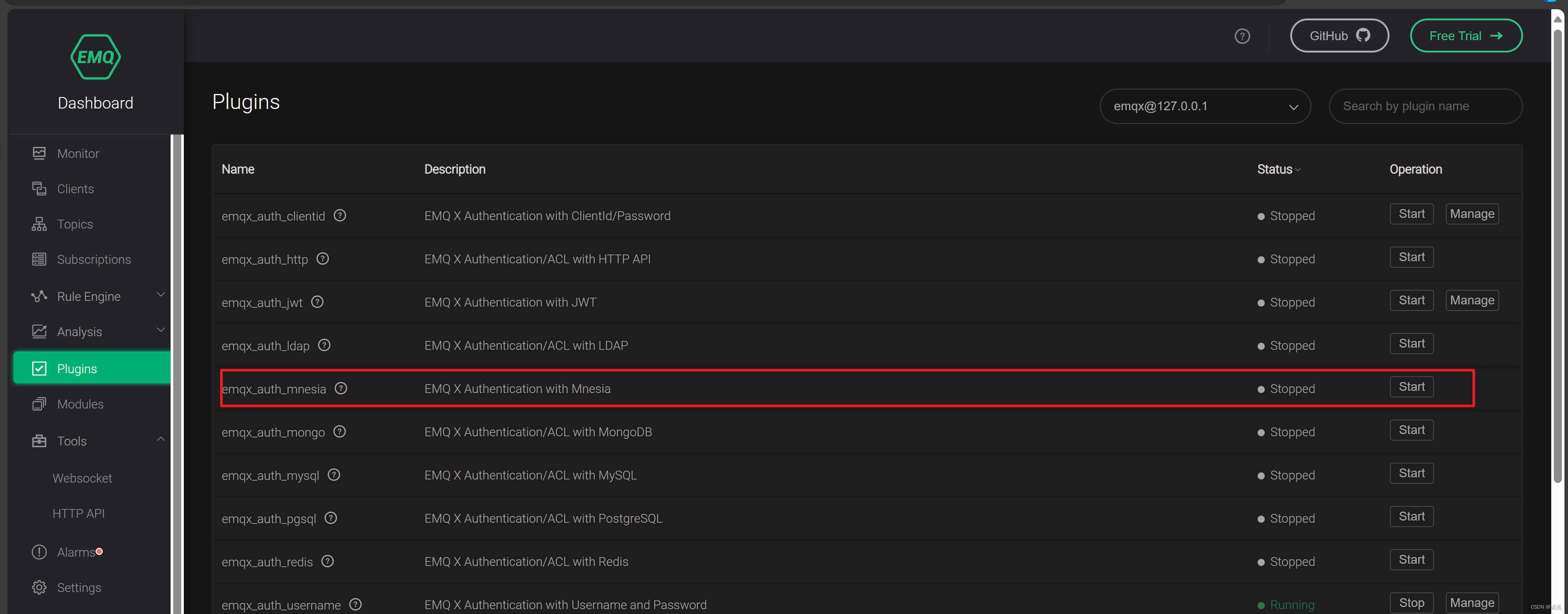Screen dimensions: 1568x614
Task: Open the Status column filter arrow
Action: click(x=1298, y=170)
